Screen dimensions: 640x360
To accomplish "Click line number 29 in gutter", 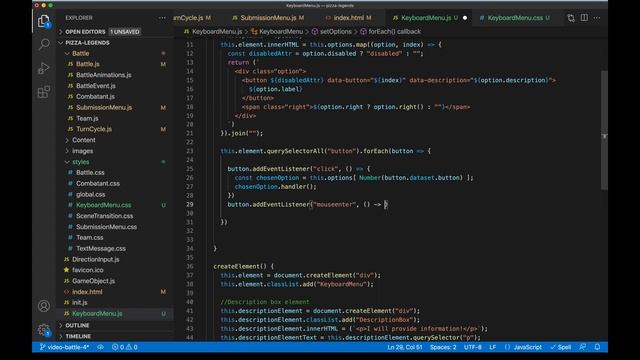I will point(189,204).
